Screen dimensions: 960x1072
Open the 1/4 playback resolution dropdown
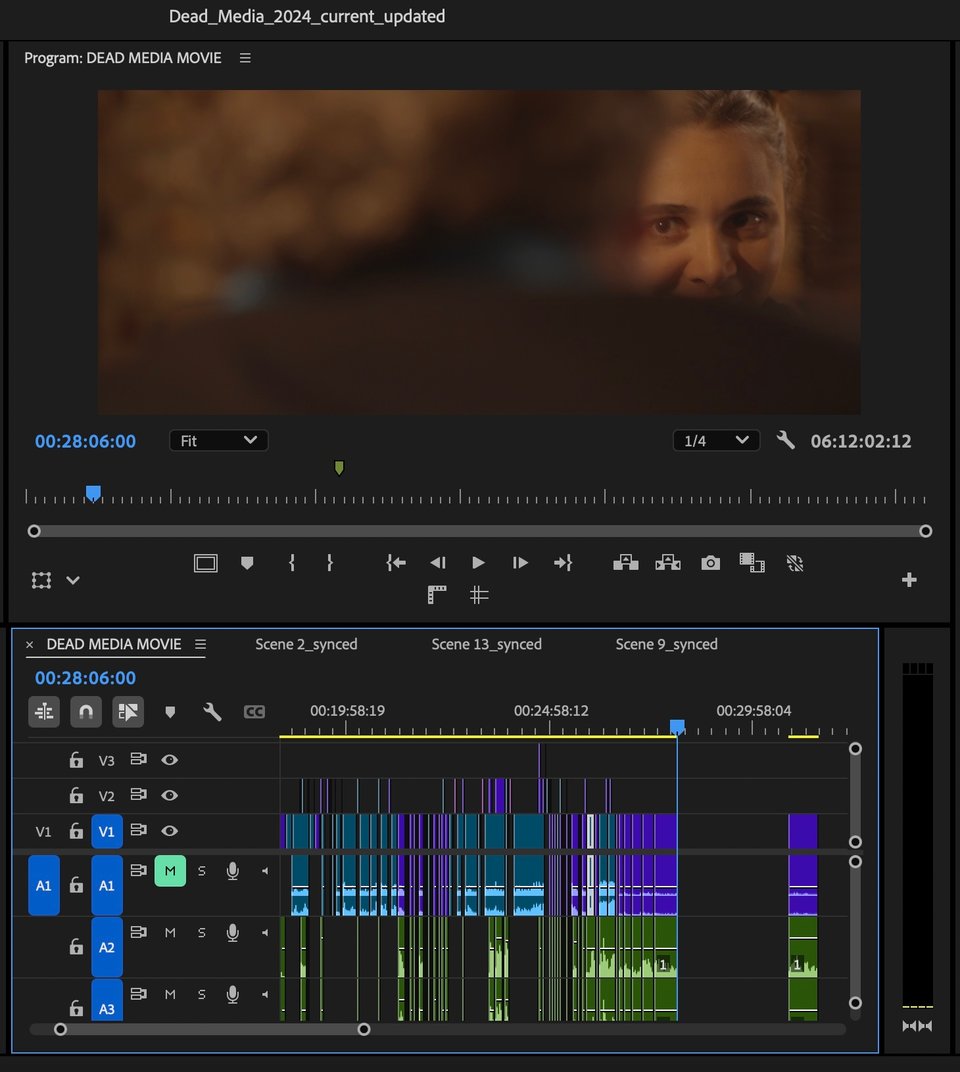click(x=716, y=441)
